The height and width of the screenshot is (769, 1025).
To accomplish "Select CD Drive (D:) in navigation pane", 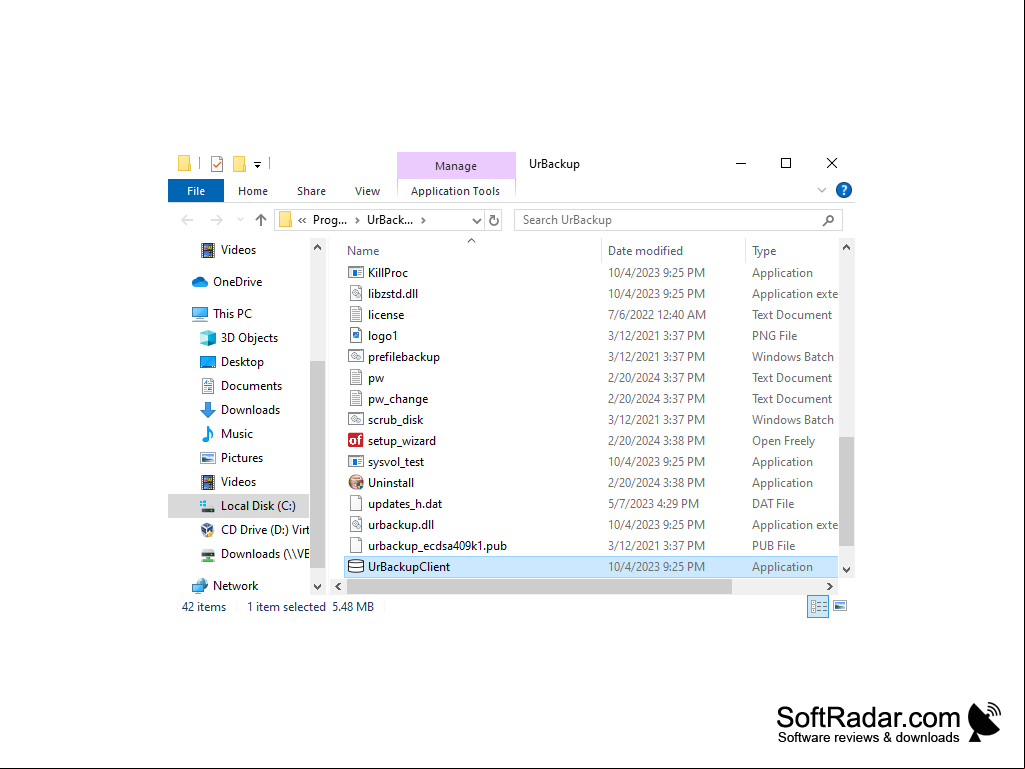I will click(255, 530).
